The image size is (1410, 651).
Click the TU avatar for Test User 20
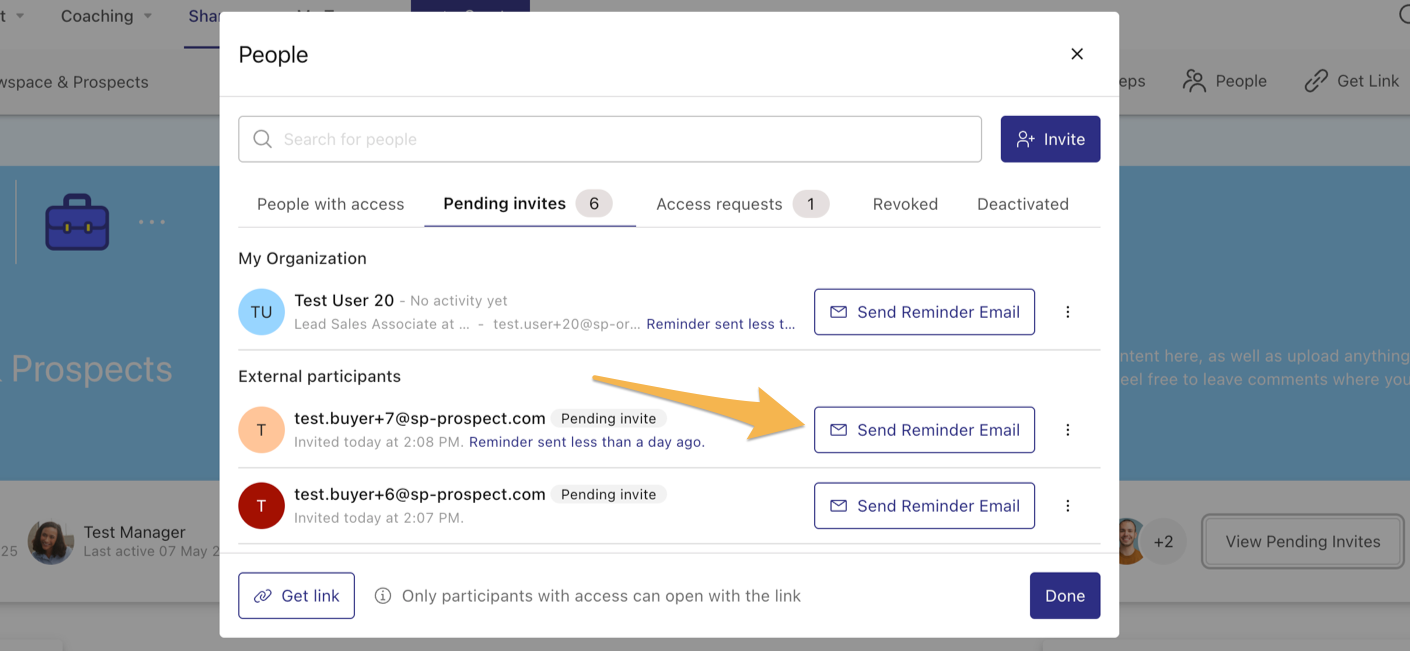click(x=261, y=312)
